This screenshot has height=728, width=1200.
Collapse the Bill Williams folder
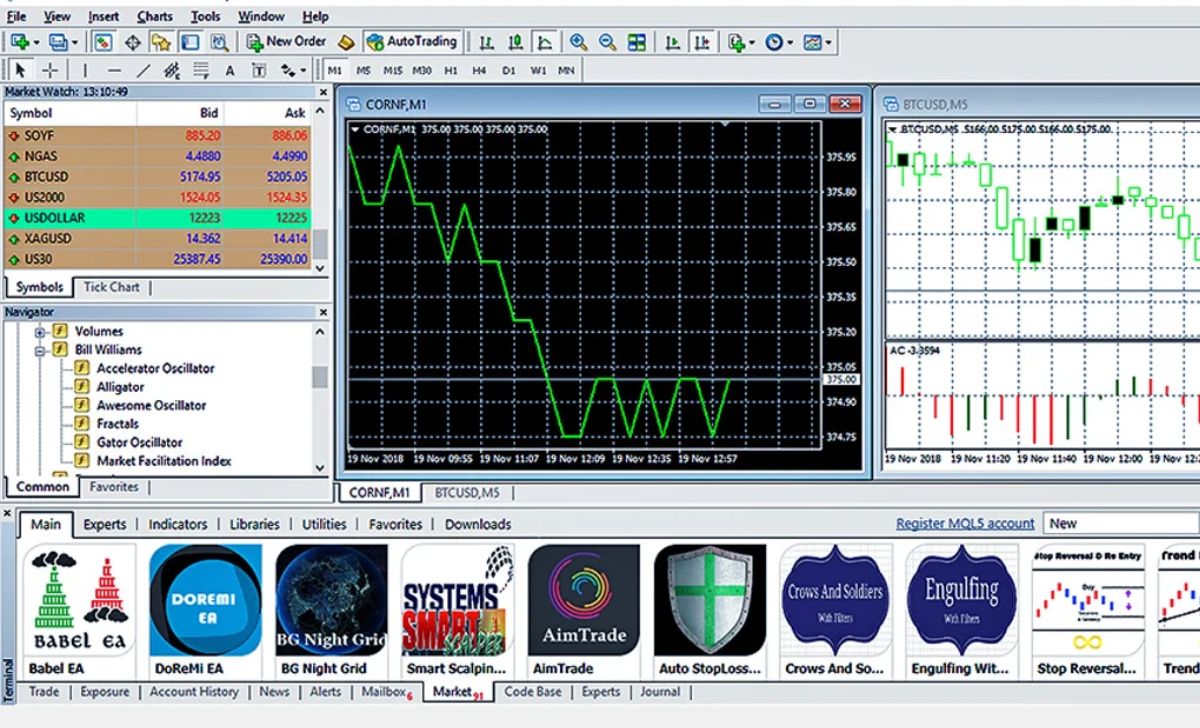click(x=41, y=350)
